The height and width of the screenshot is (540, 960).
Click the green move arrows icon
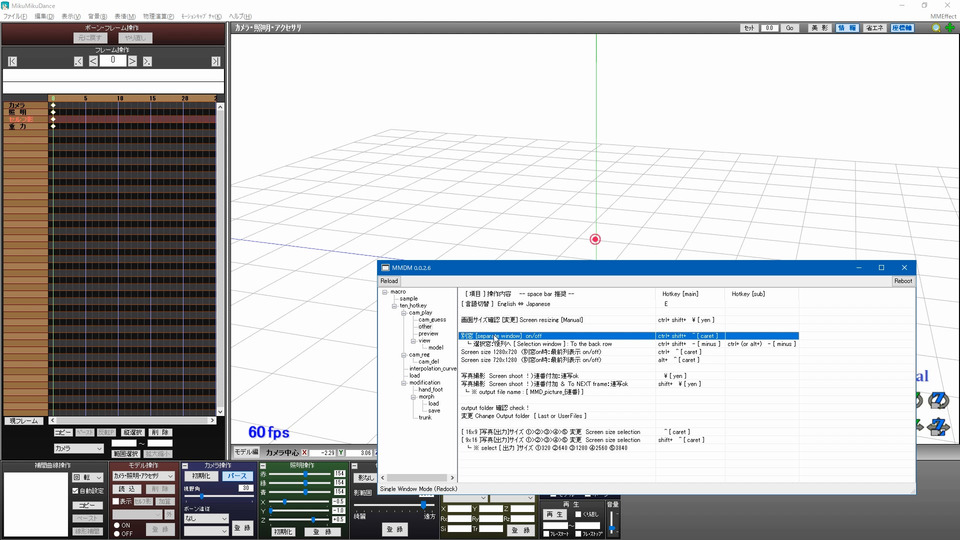(948, 28)
